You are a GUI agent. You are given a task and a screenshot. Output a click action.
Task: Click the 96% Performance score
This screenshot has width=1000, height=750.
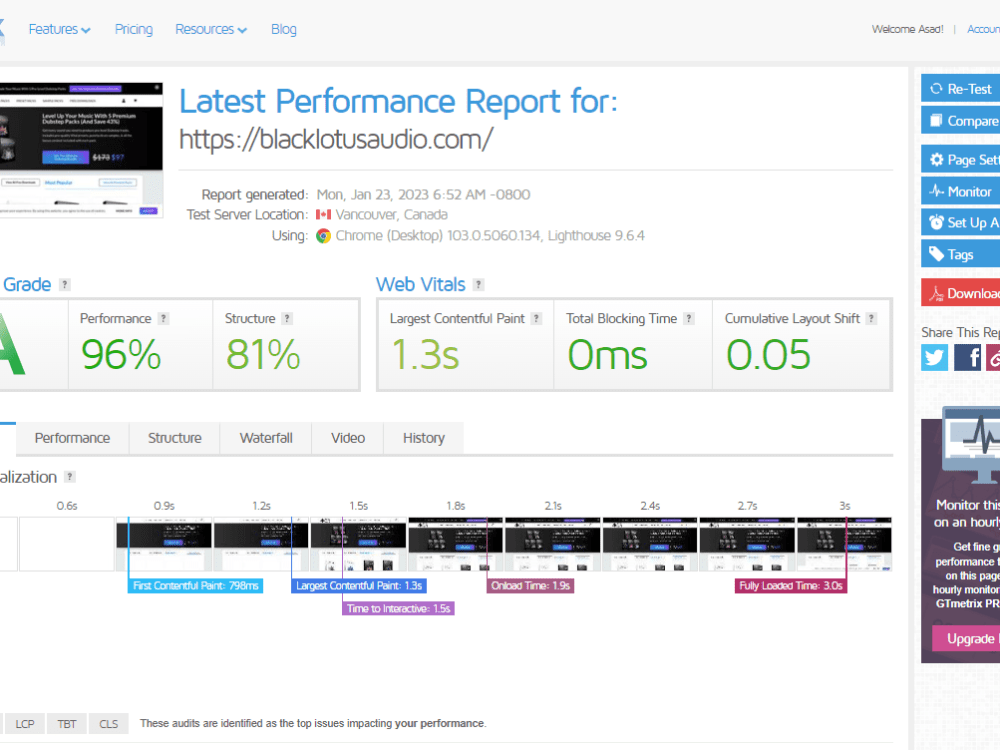[121, 355]
